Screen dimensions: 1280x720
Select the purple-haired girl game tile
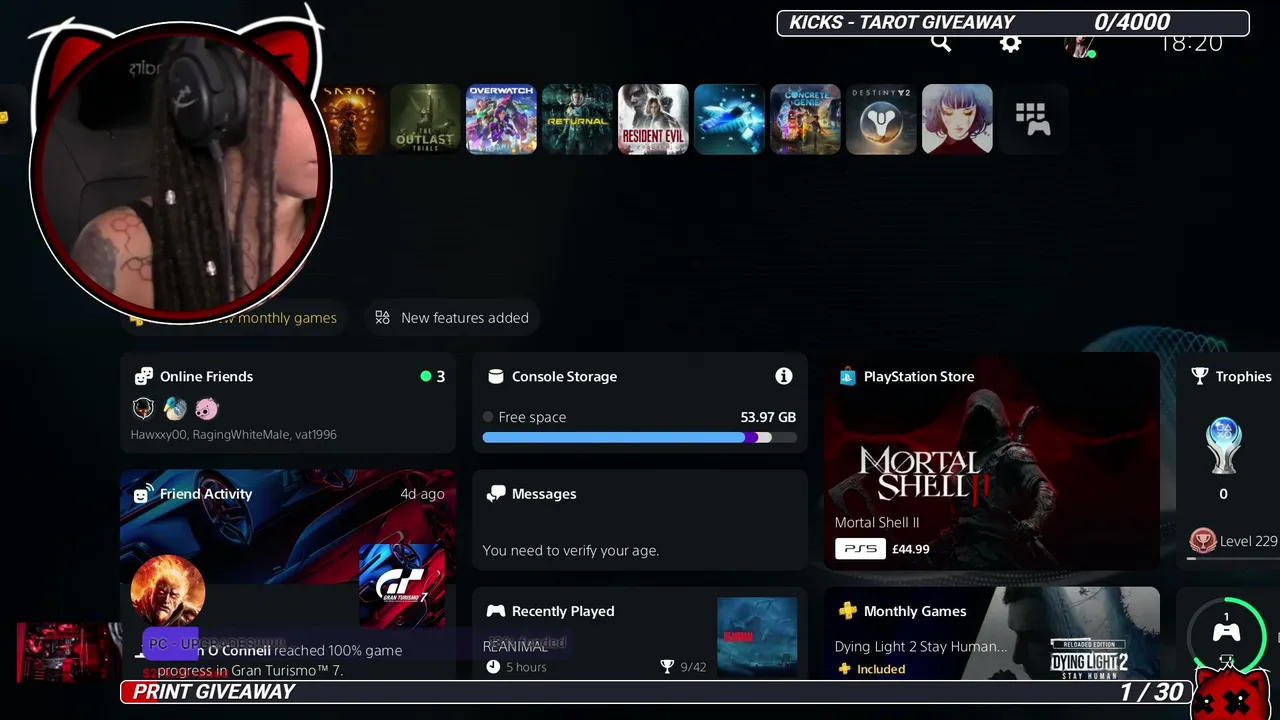957,119
